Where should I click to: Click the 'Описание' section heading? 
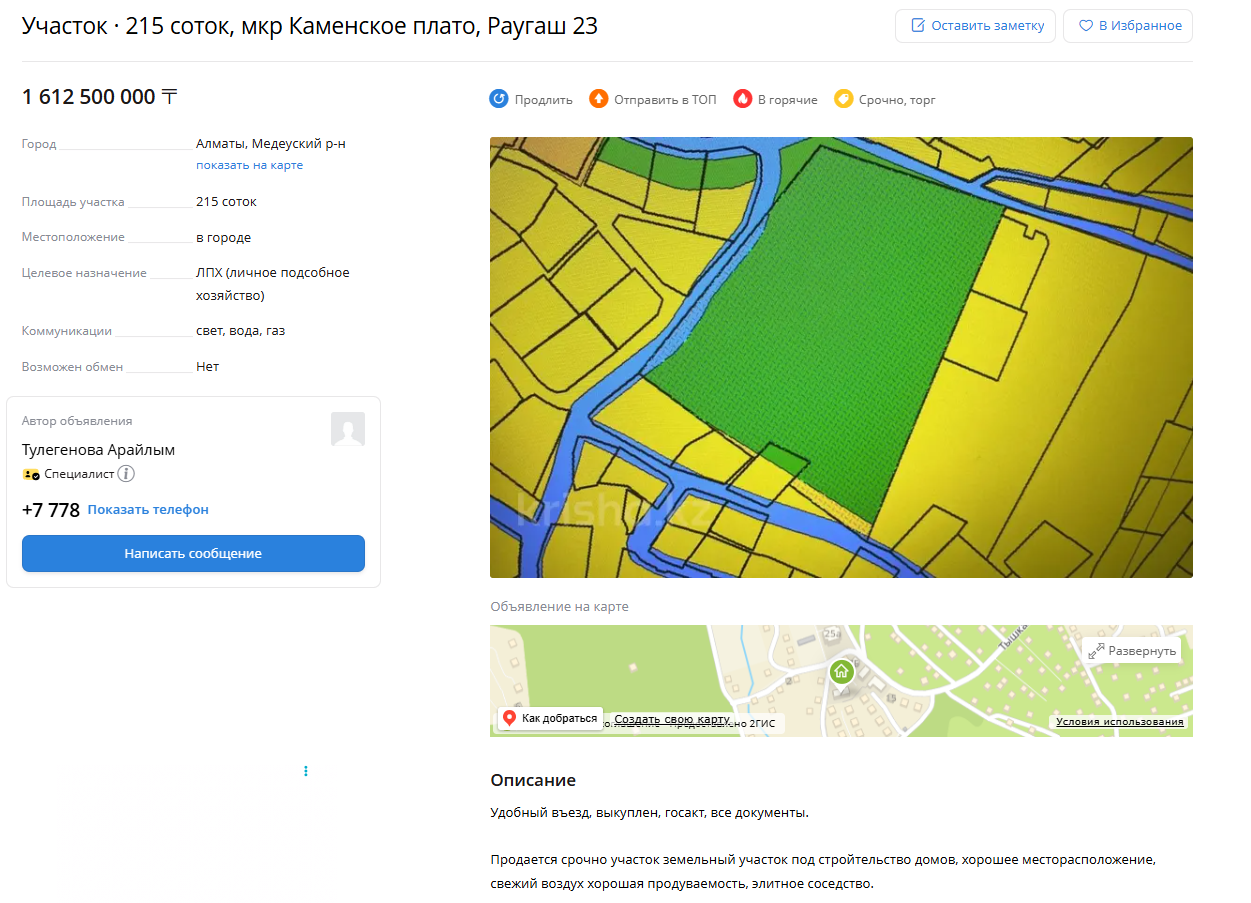tap(533, 781)
